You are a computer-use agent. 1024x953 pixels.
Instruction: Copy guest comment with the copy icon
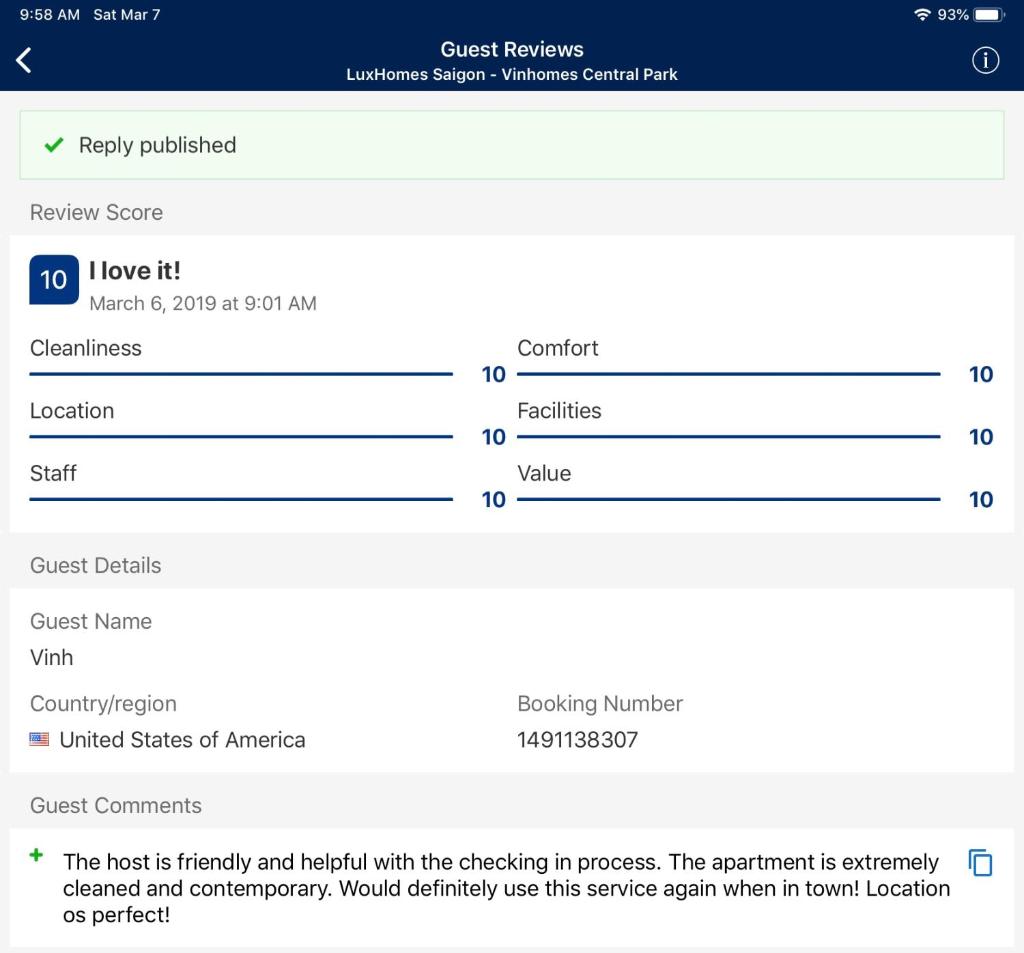pyautogui.click(x=980, y=862)
